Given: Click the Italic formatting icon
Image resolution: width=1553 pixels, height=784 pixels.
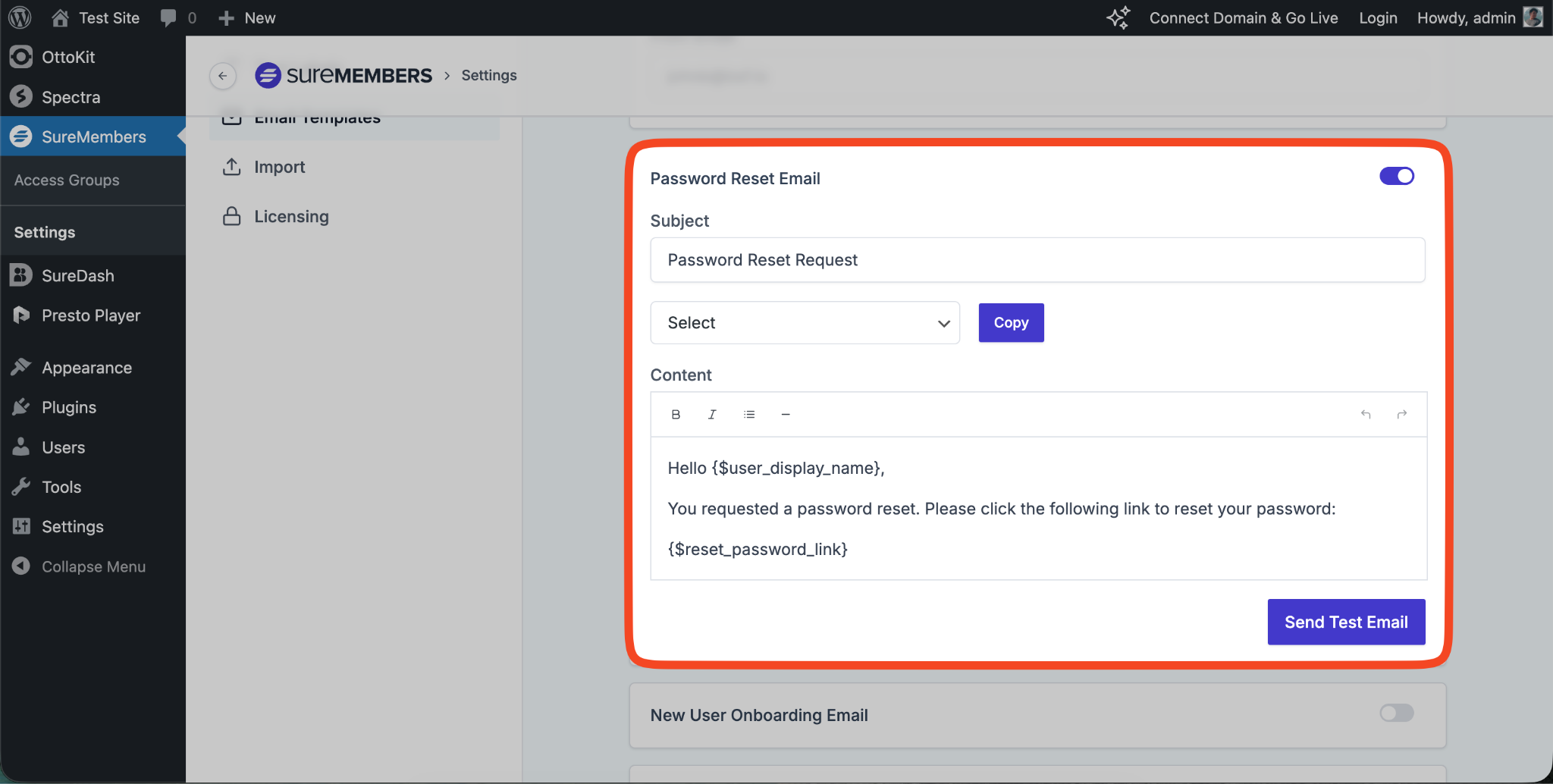Looking at the screenshot, I should click(712, 415).
